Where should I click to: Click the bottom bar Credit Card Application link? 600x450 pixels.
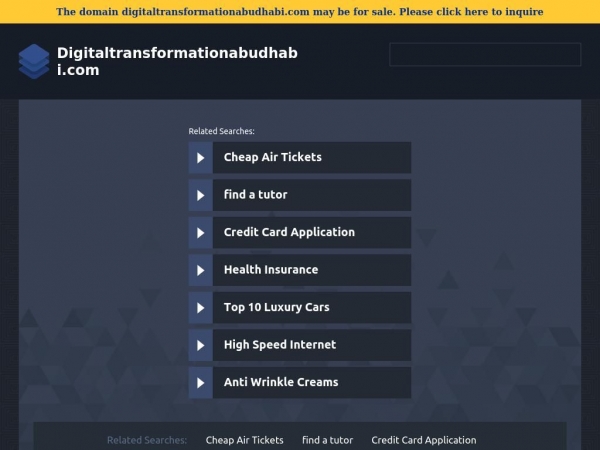(424, 440)
